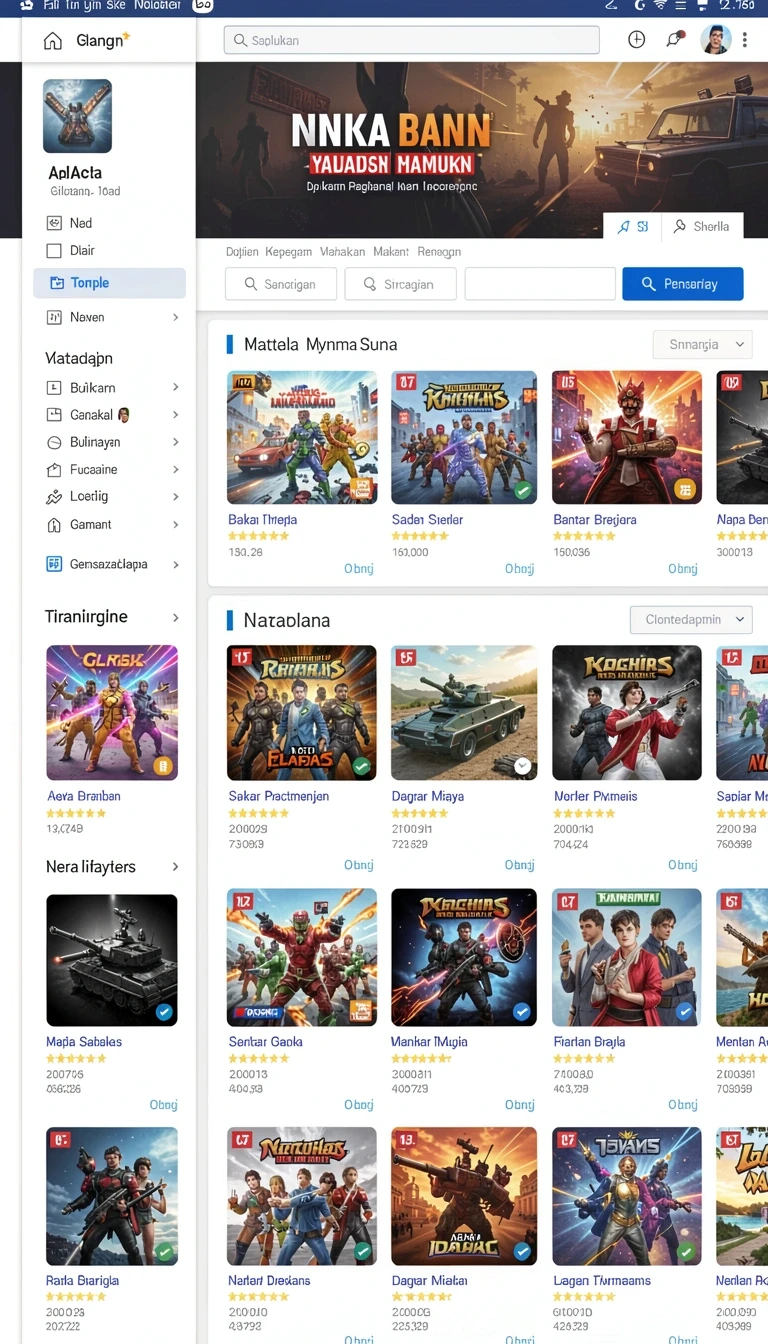Expand the Loetlig category chevron
Screen dimensions: 768x1344
[x=176, y=497]
